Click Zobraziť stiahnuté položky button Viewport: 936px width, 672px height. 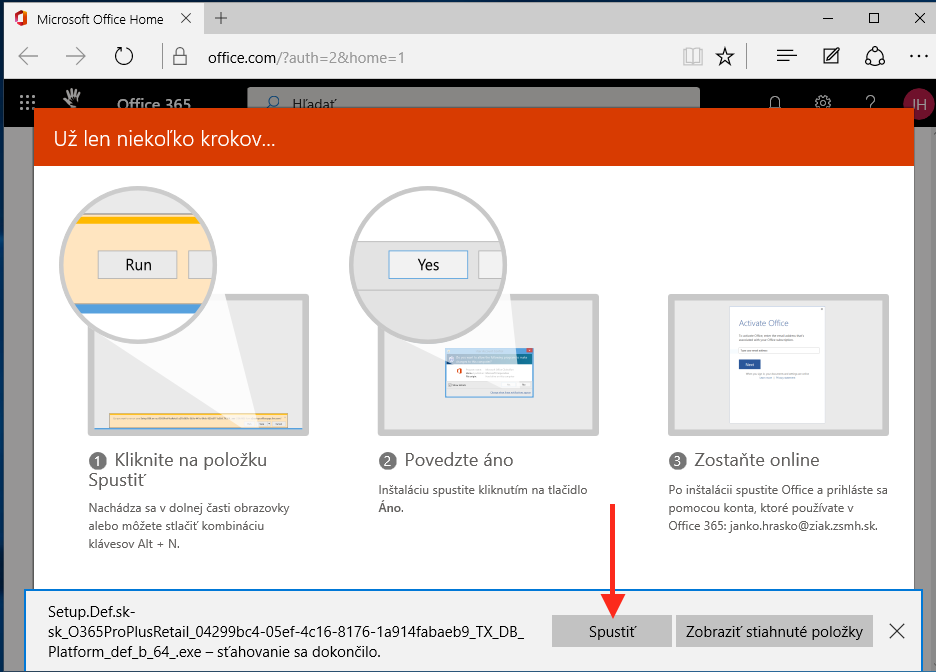(x=775, y=631)
